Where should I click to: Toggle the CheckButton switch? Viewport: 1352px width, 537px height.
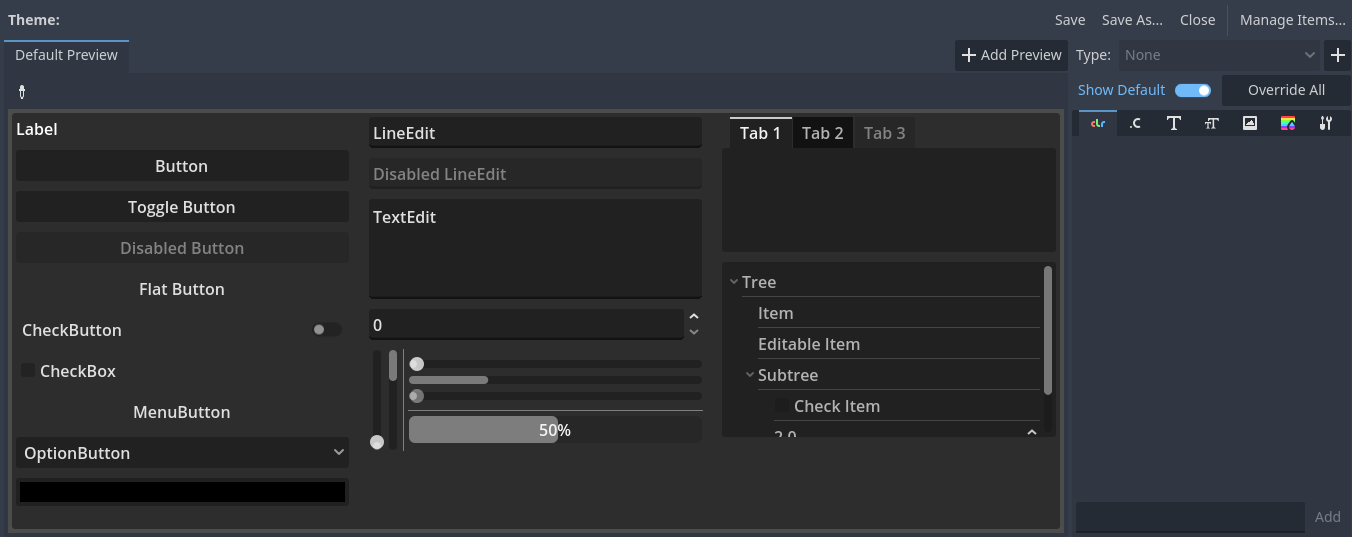[x=326, y=330]
